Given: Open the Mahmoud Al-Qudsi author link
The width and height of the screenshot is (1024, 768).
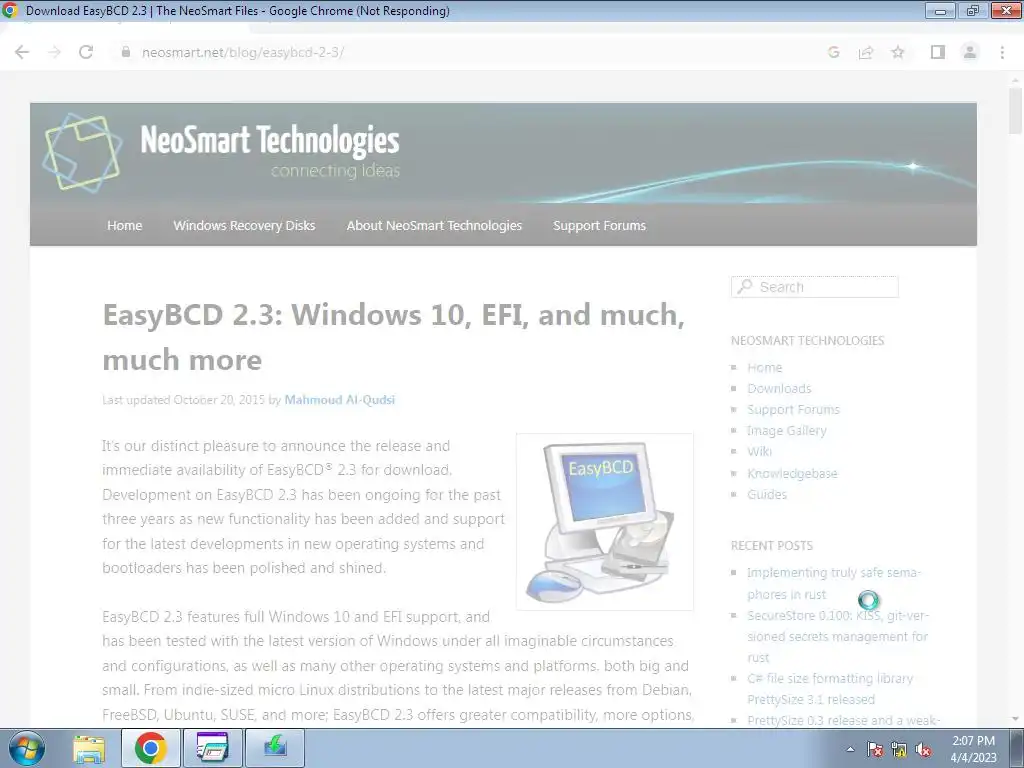Looking at the screenshot, I should tap(340, 400).
